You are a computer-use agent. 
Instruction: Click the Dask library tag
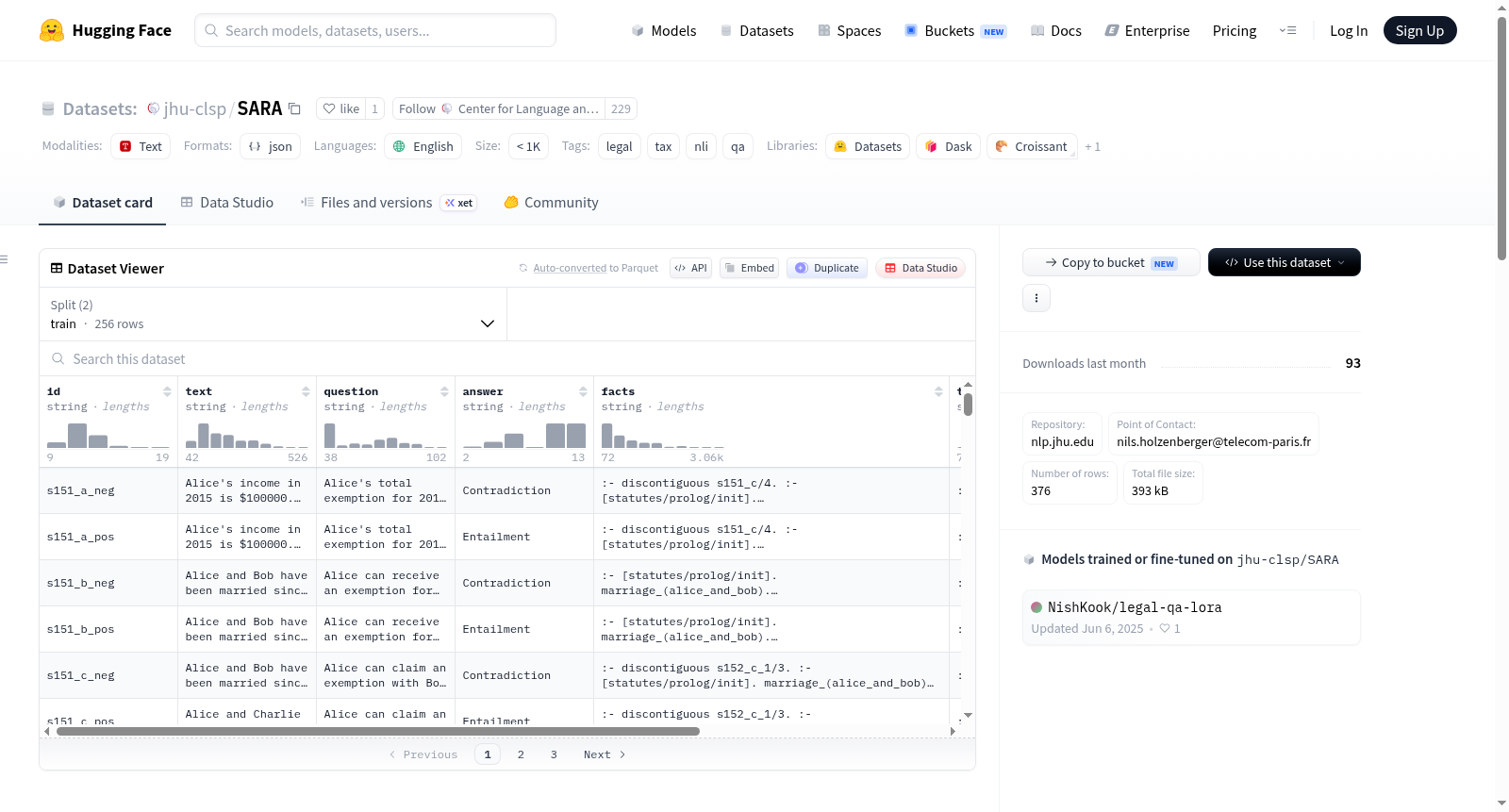(948, 146)
